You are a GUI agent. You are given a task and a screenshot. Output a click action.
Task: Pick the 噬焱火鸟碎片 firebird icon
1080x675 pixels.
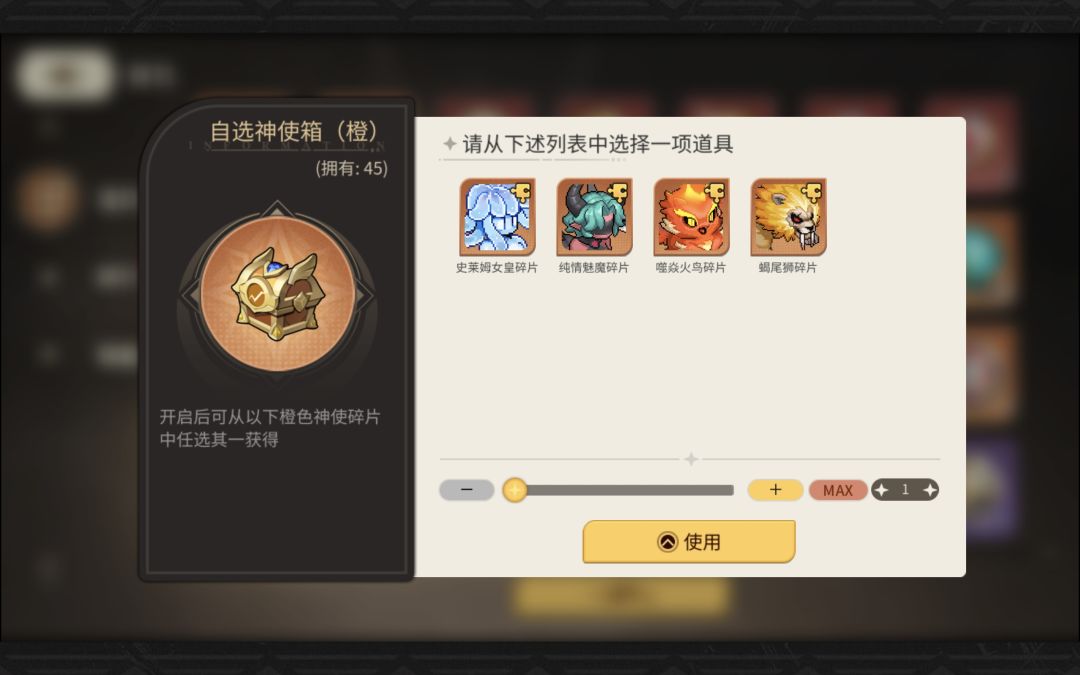click(x=692, y=217)
